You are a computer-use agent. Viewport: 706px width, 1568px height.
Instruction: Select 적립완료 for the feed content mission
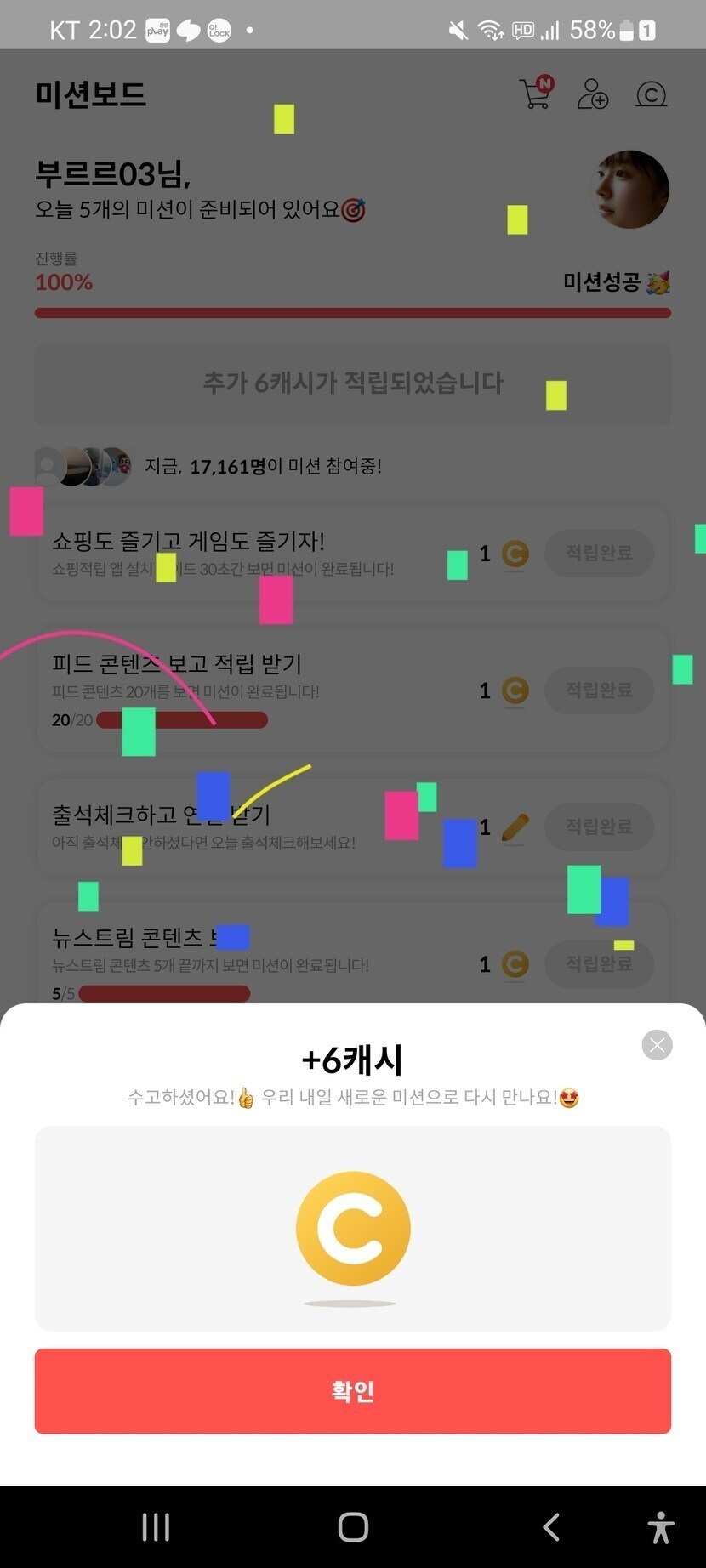(599, 690)
